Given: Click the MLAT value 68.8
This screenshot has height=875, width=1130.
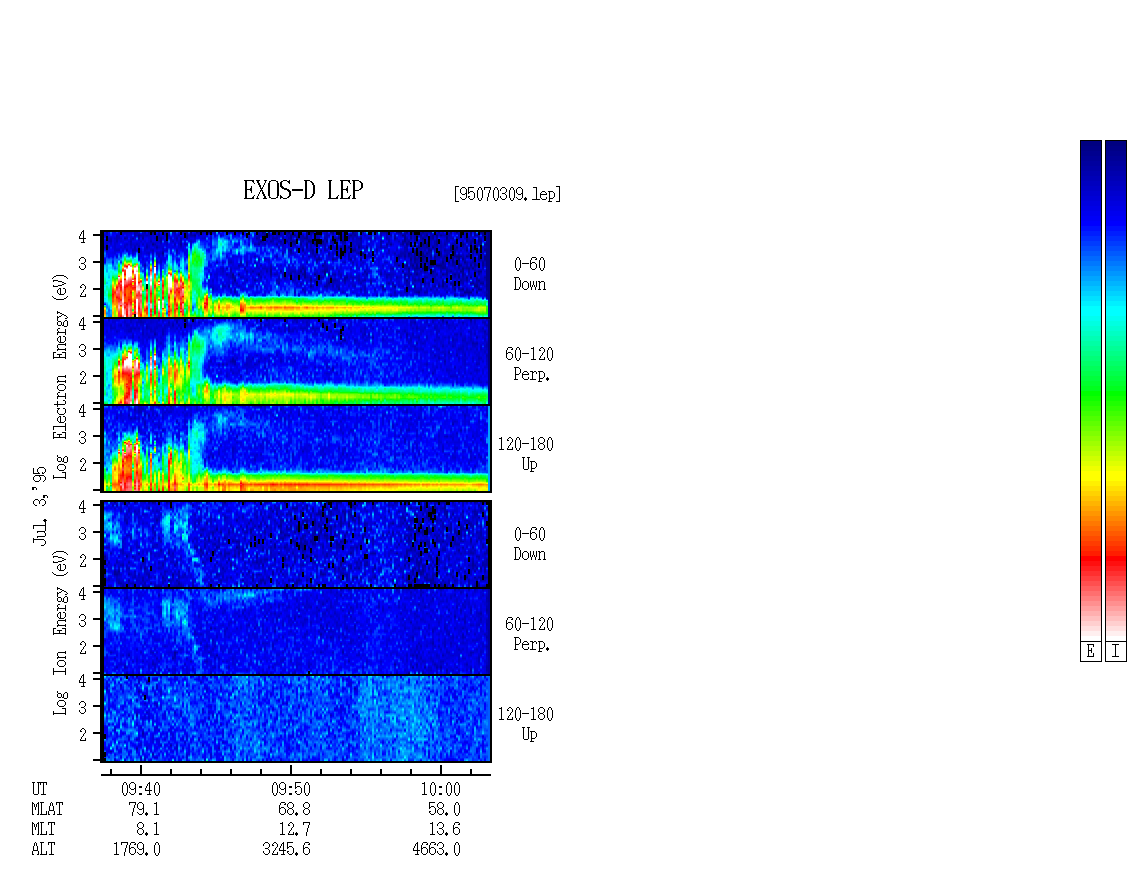Looking at the screenshot, I should click(294, 809).
